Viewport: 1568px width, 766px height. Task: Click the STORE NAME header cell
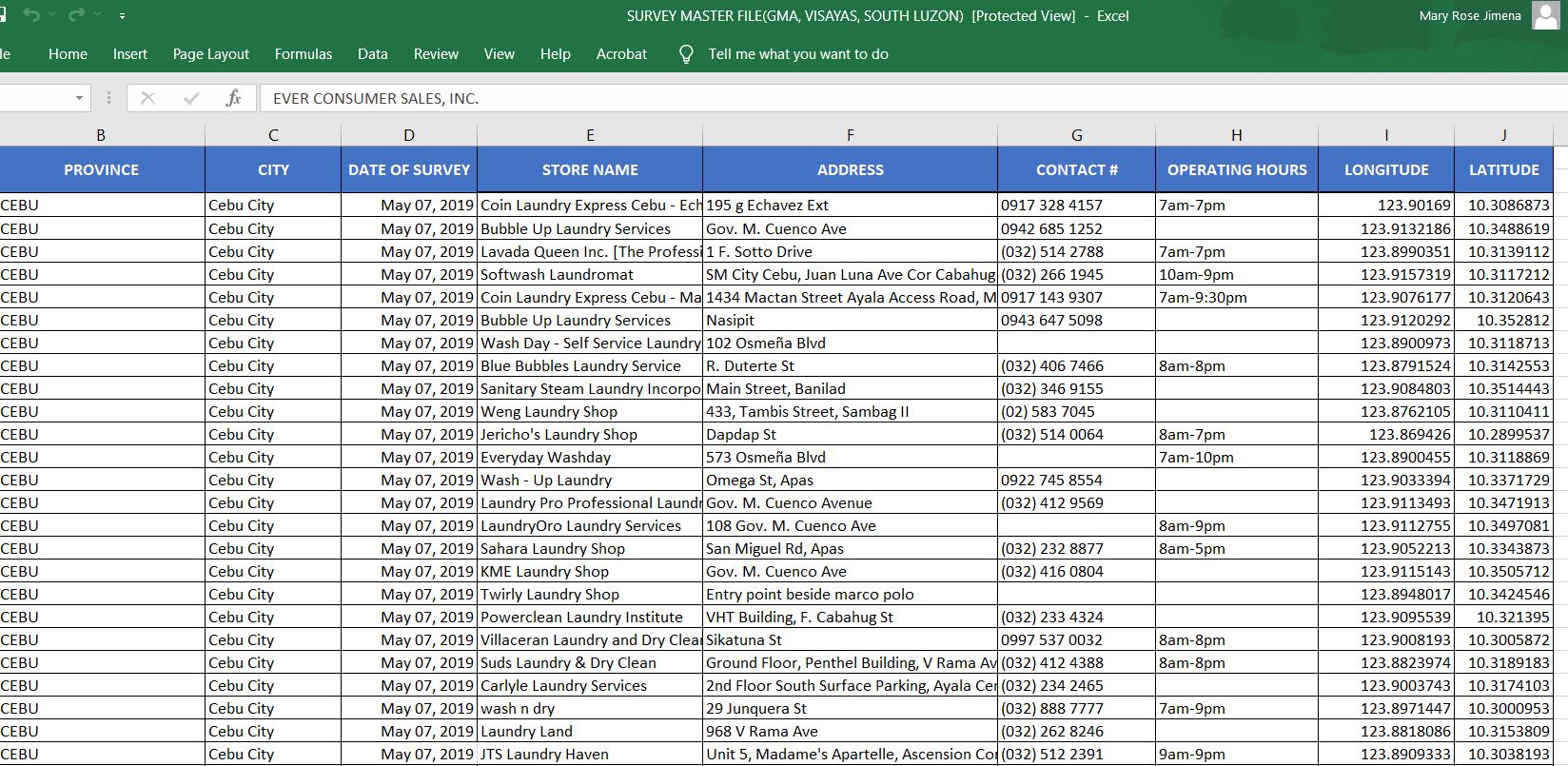tap(590, 169)
